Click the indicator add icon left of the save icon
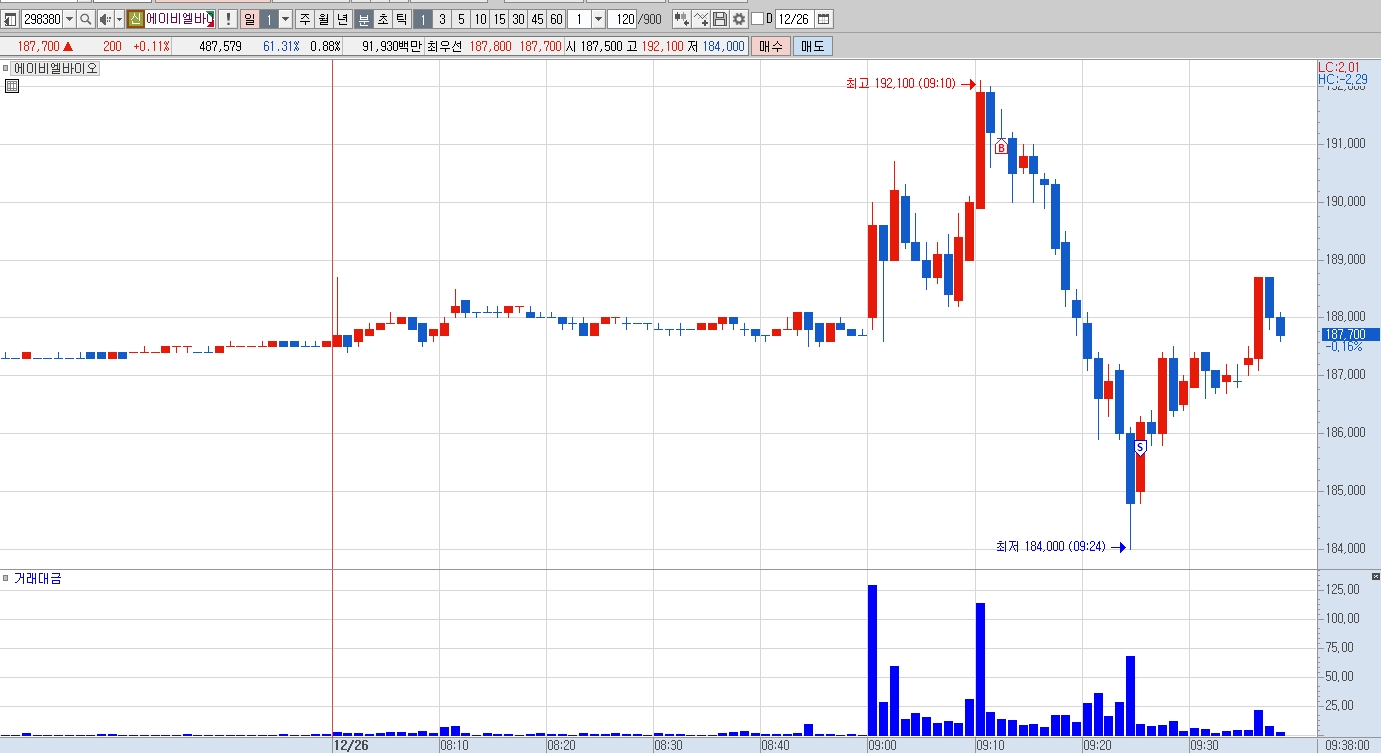Image resolution: width=1381 pixels, height=753 pixels. point(700,19)
